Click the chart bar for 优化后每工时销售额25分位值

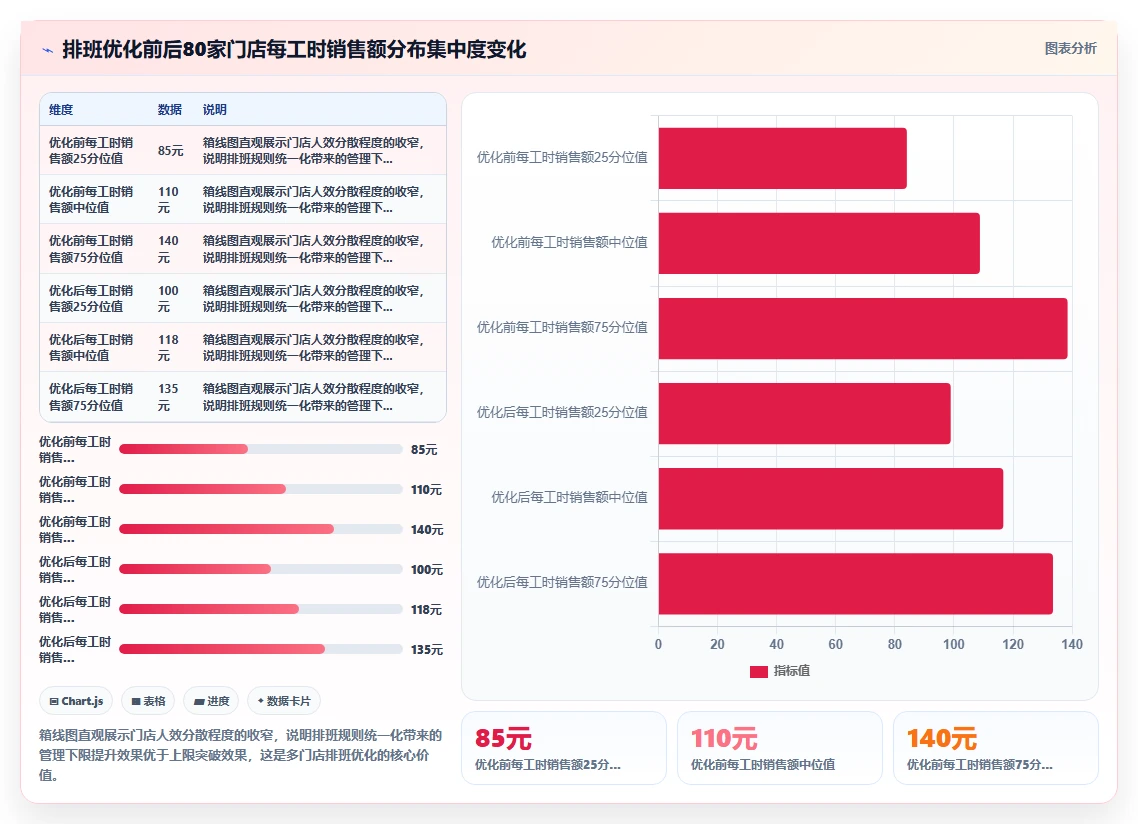[x=805, y=413]
